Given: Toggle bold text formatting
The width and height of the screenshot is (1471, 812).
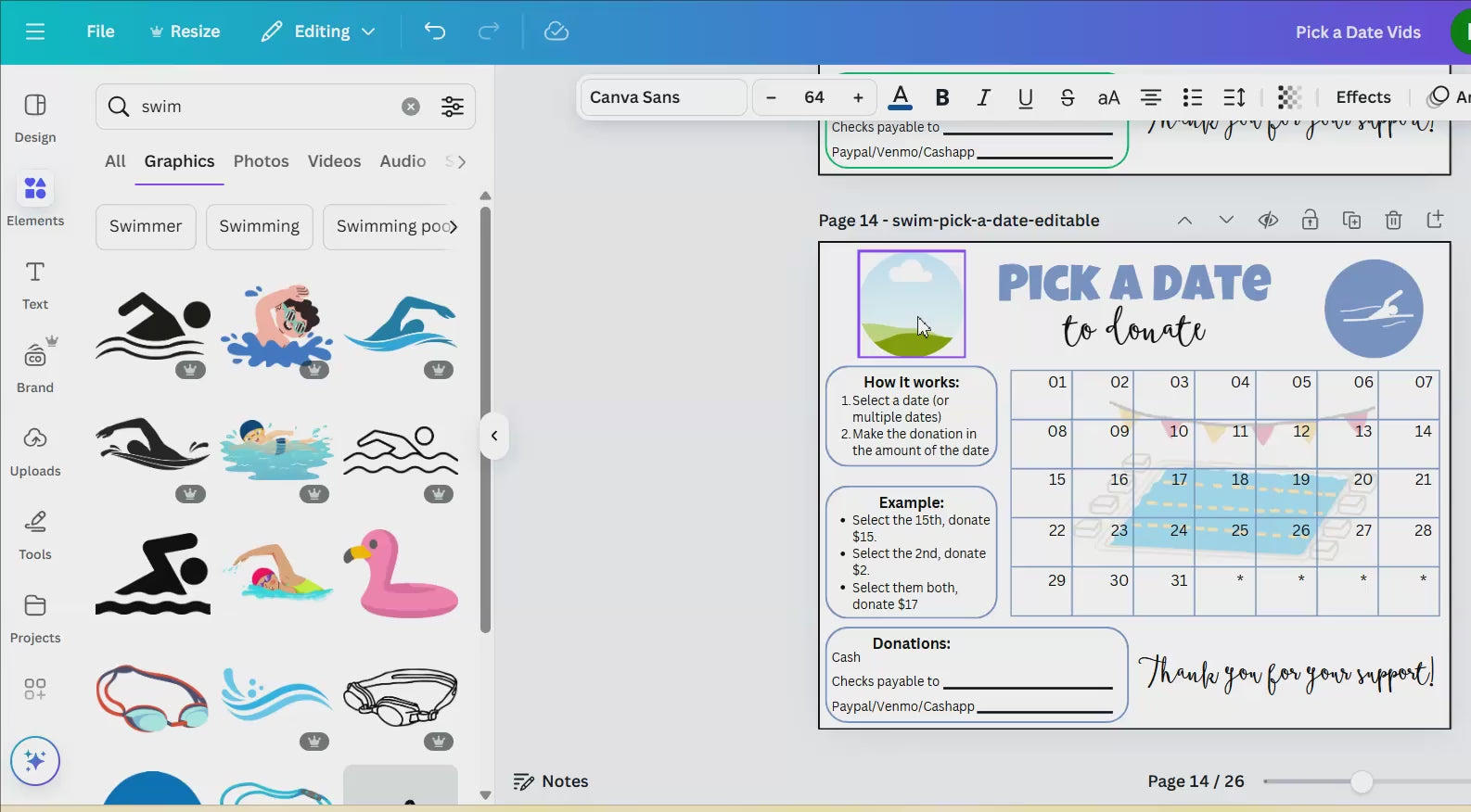Looking at the screenshot, I should (x=942, y=97).
